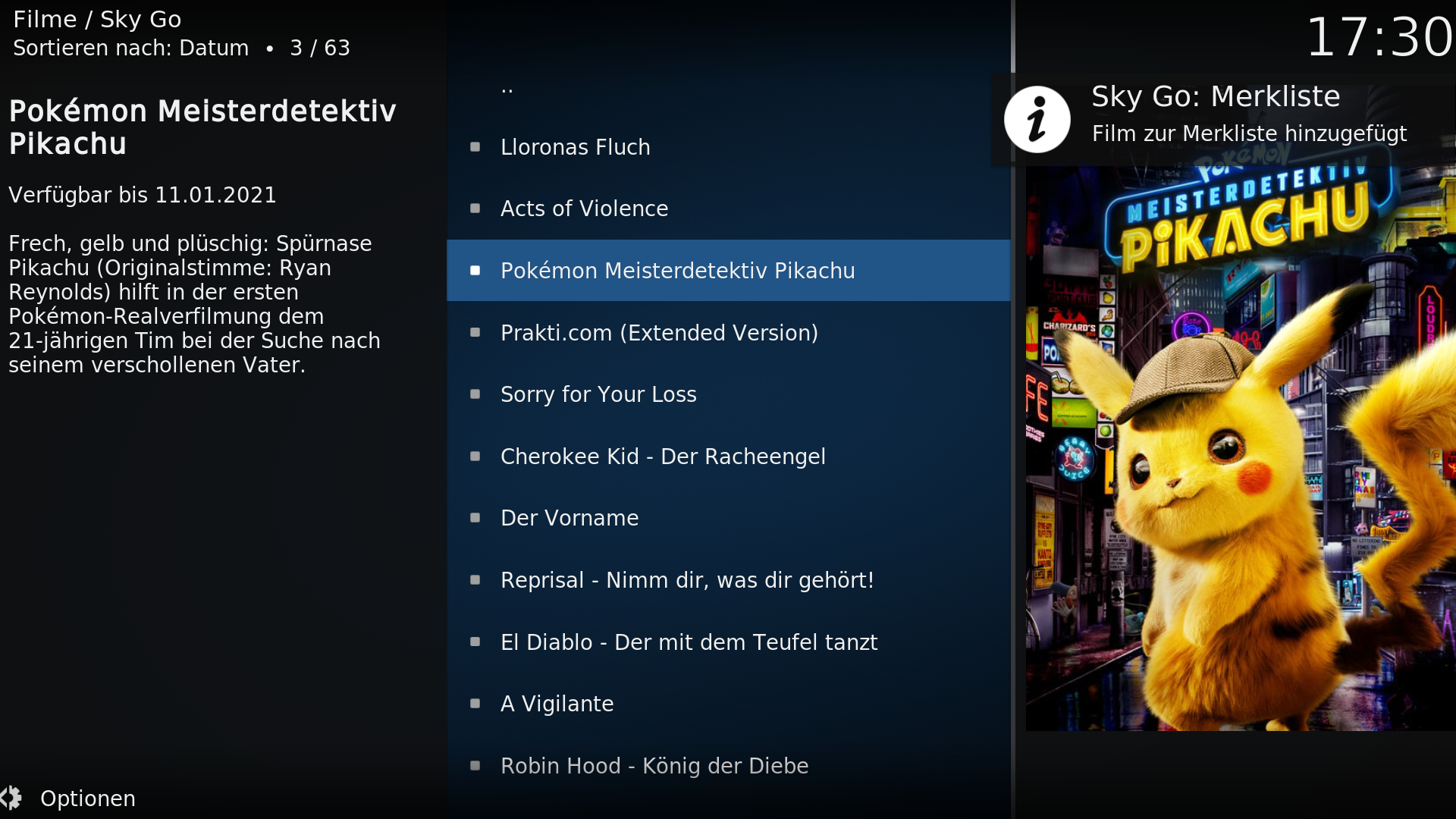Image resolution: width=1456 pixels, height=819 pixels.
Task: Open Prakti.com (Extended Version)
Action: [x=728, y=333]
